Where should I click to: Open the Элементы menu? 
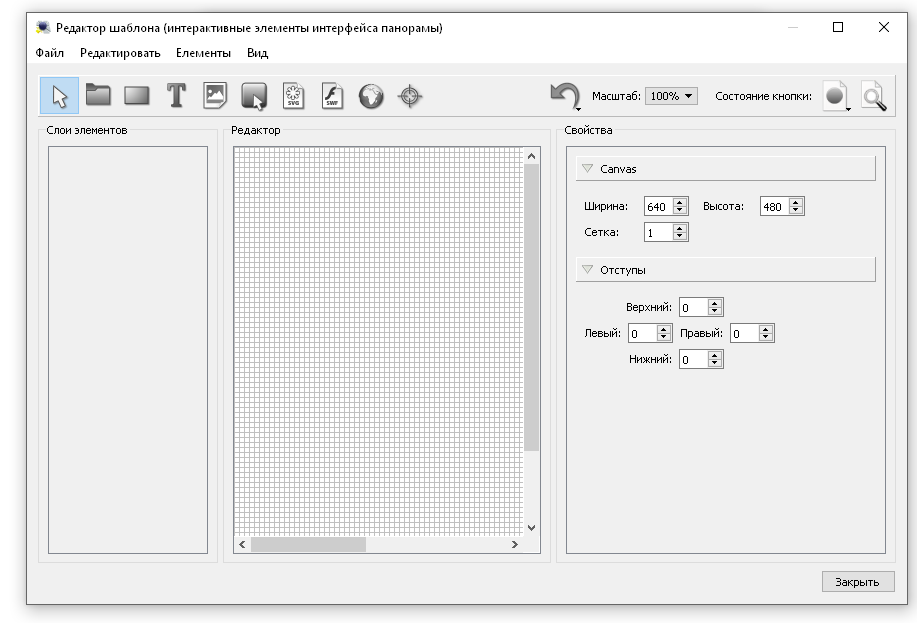pyautogui.click(x=203, y=53)
